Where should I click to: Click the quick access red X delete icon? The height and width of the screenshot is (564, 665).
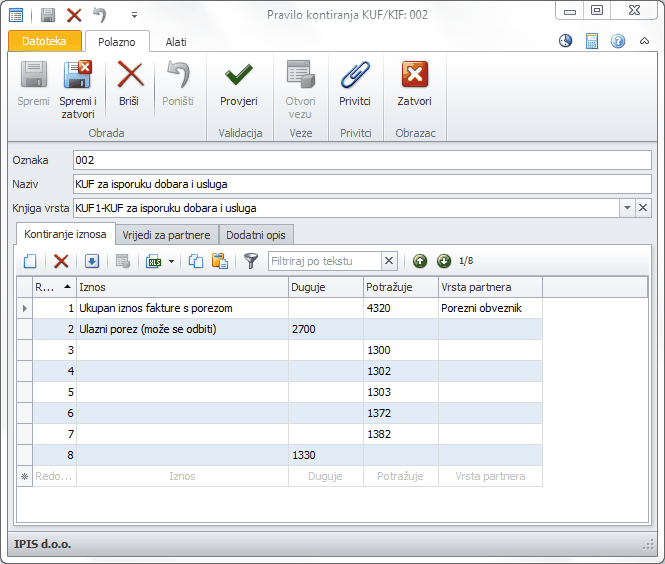click(x=74, y=15)
